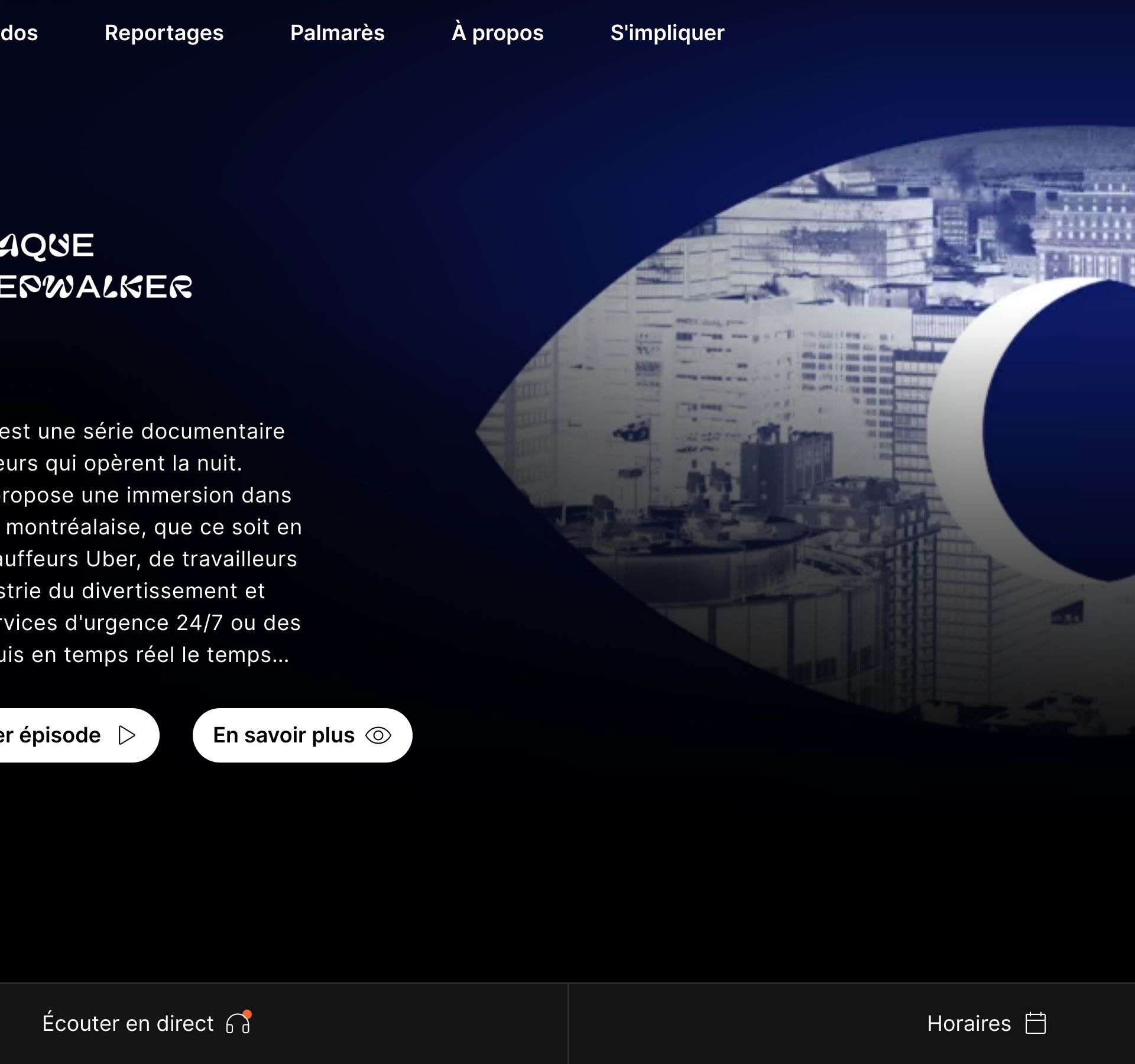Open the Écouter en direct link
The width and height of the screenshot is (1135, 1064).
[128, 1023]
